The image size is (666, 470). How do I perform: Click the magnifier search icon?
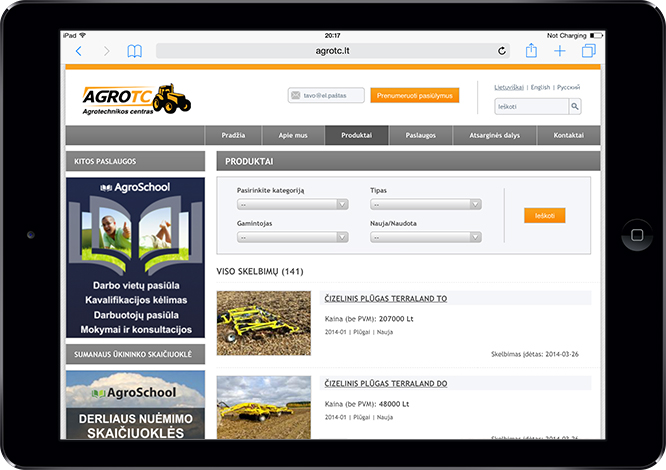[575, 107]
